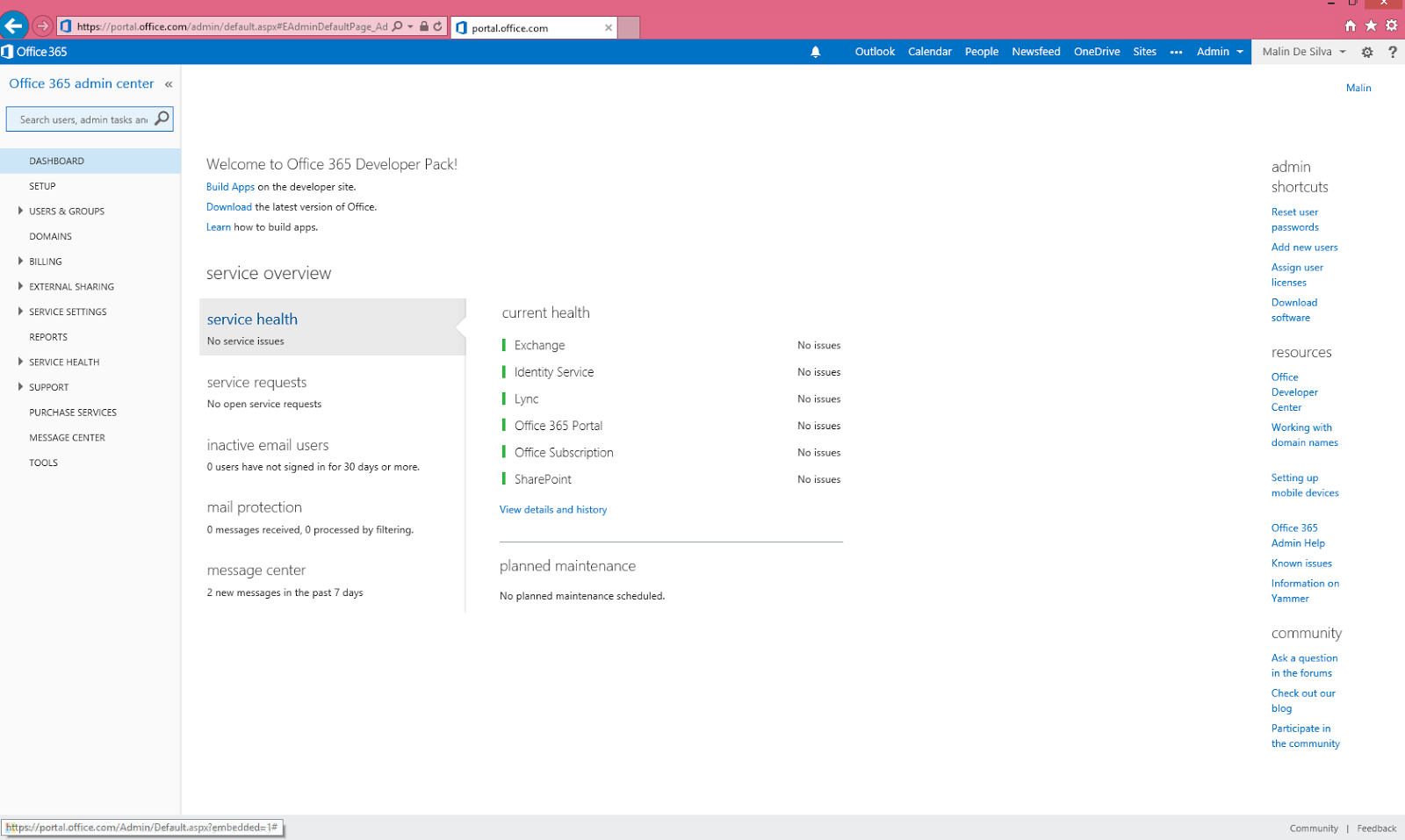
Task: Select the message center overview tile
Action: click(x=332, y=580)
